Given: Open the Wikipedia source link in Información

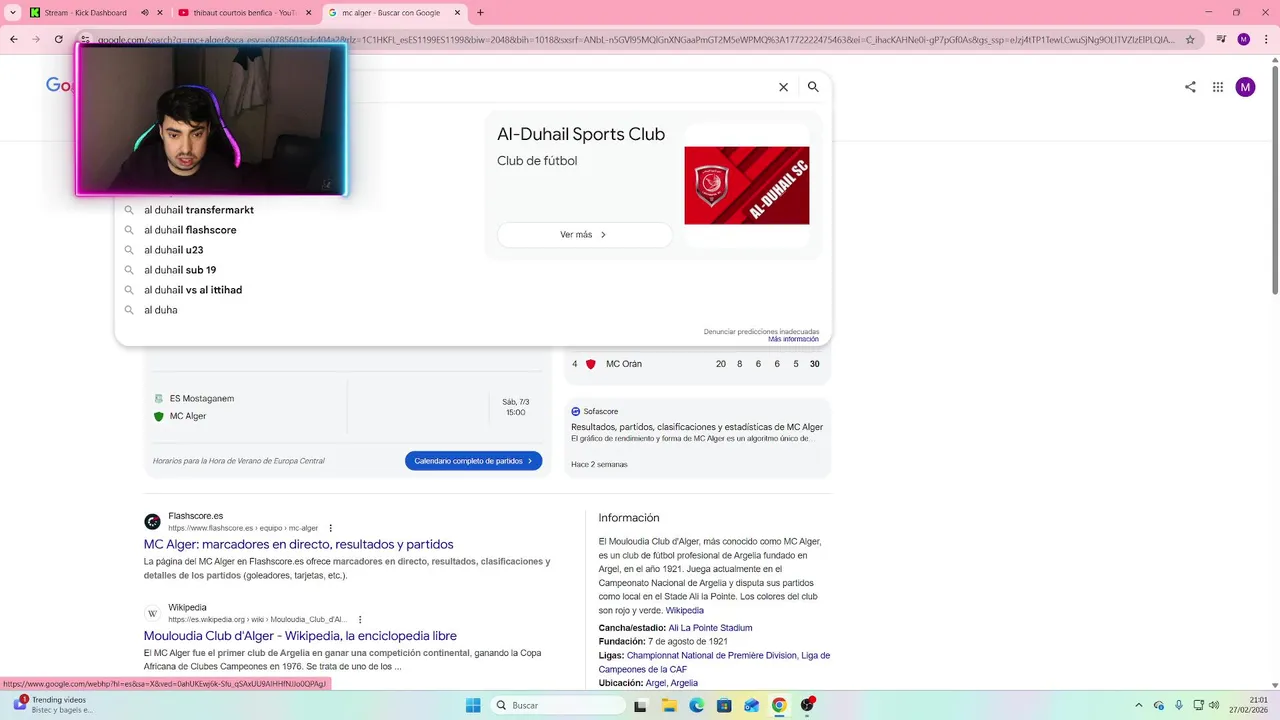Looking at the screenshot, I should coord(685,610).
